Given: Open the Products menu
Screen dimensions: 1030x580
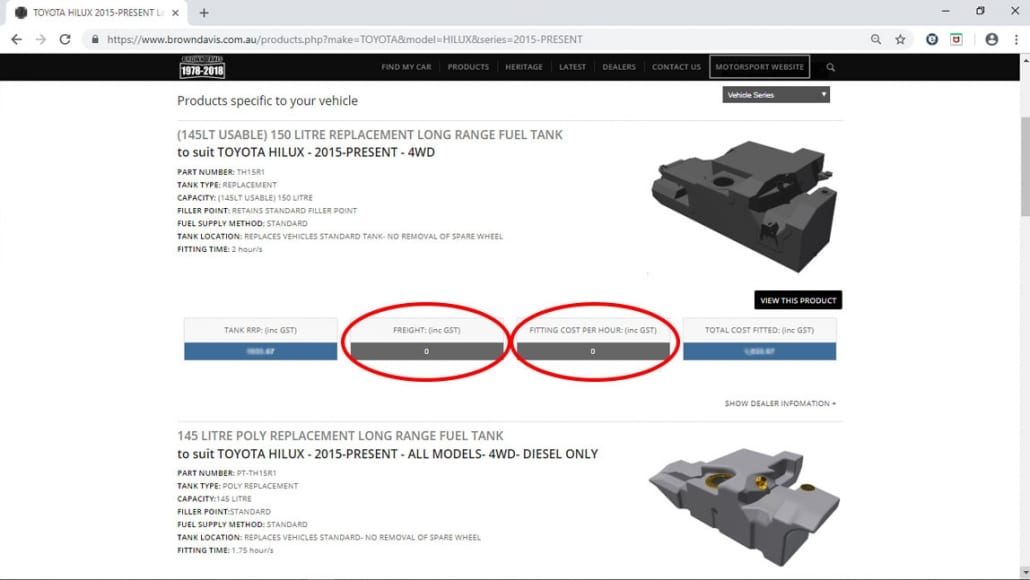Looking at the screenshot, I should point(468,67).
